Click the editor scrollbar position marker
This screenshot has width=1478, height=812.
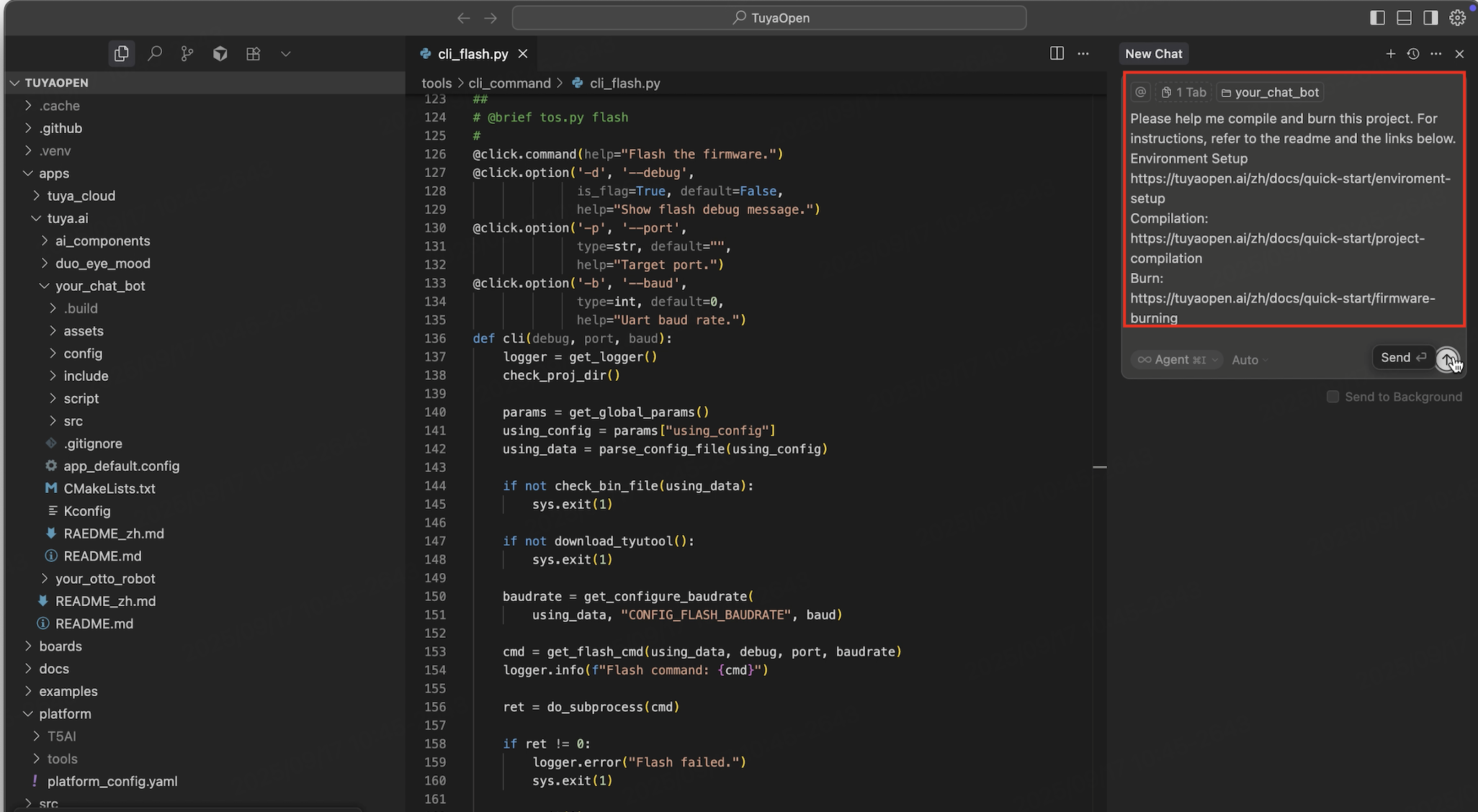point(1099,467)
